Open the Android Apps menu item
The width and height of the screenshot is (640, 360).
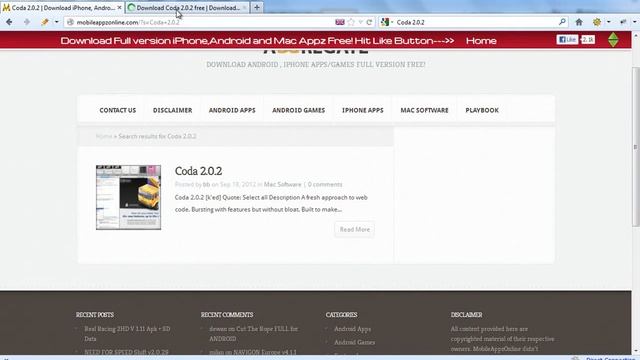coord(232,110)
